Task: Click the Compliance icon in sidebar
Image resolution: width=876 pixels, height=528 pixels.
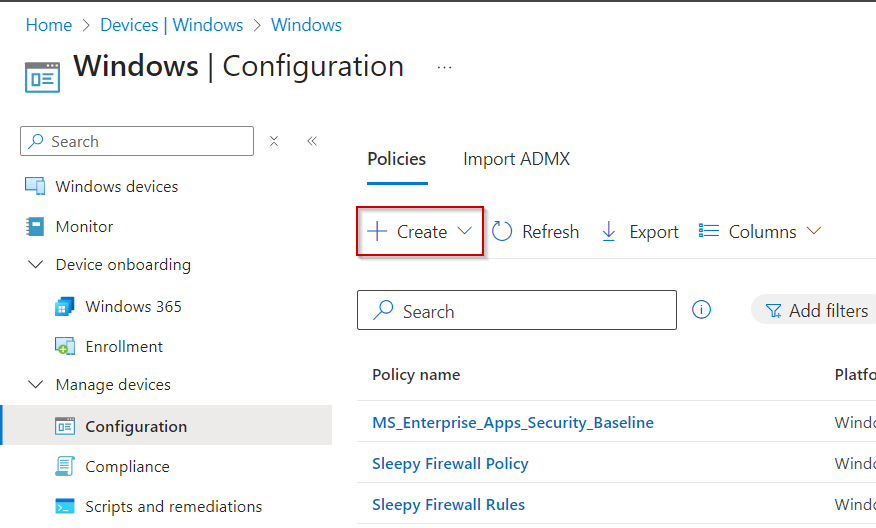Action: tap(65, 467)
